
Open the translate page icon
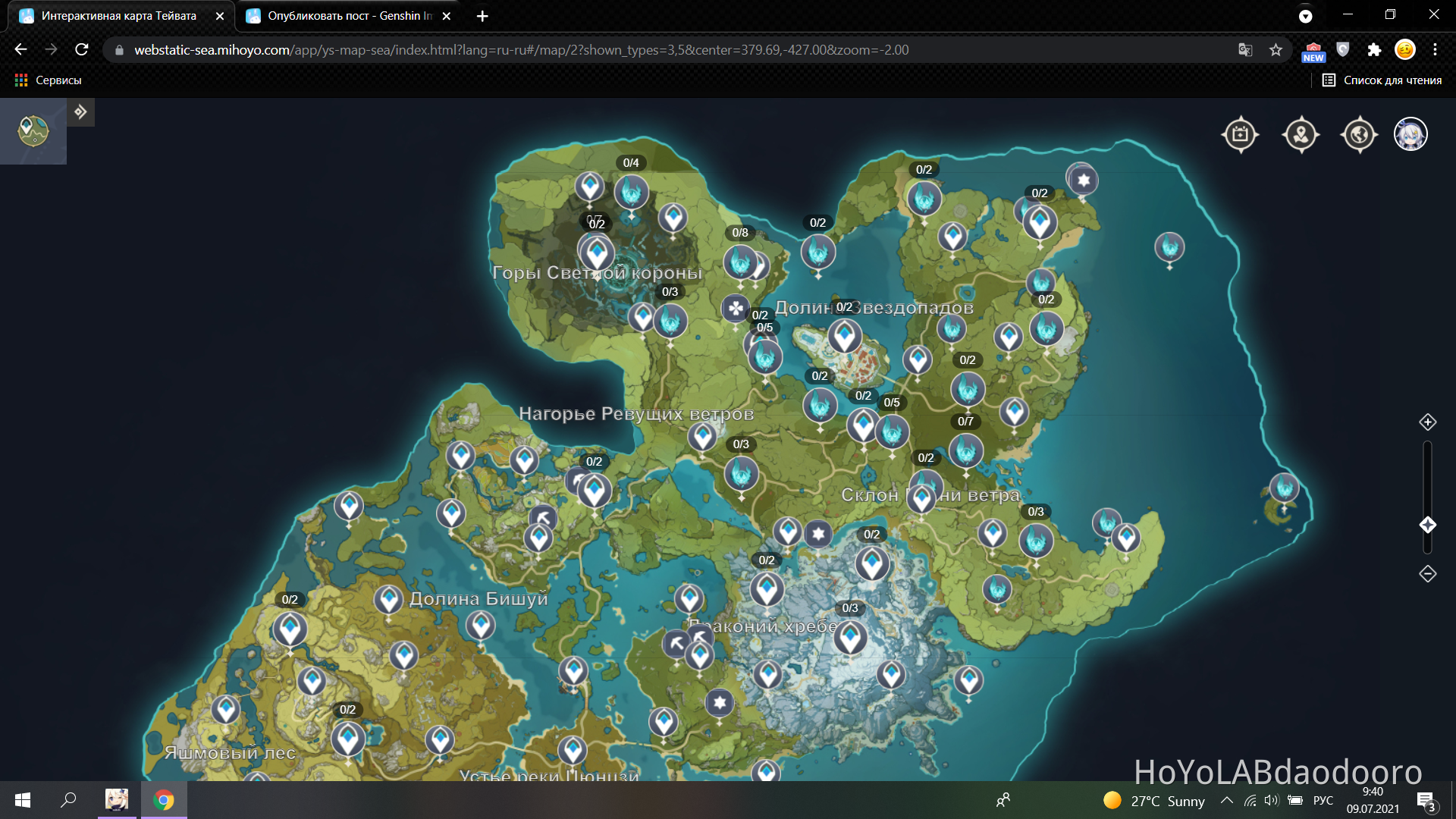point(1244,50)
